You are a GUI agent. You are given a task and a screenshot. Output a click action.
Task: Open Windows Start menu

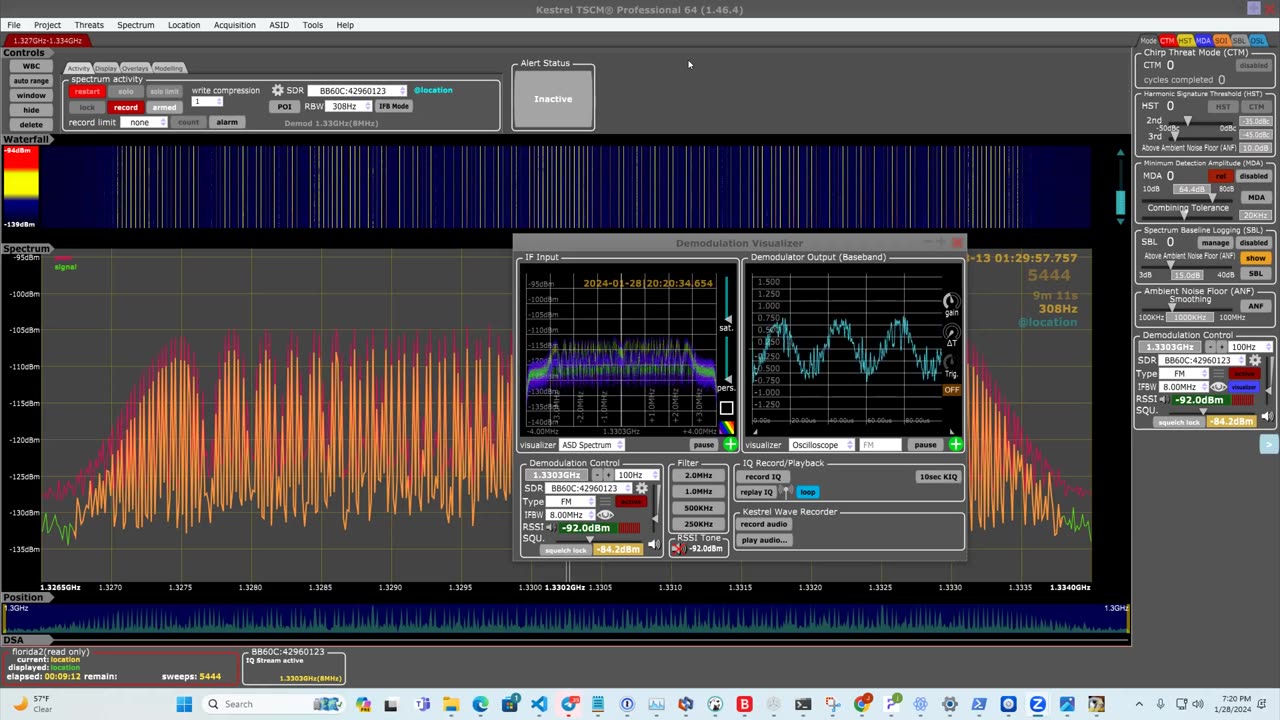(x=184, y=704)
